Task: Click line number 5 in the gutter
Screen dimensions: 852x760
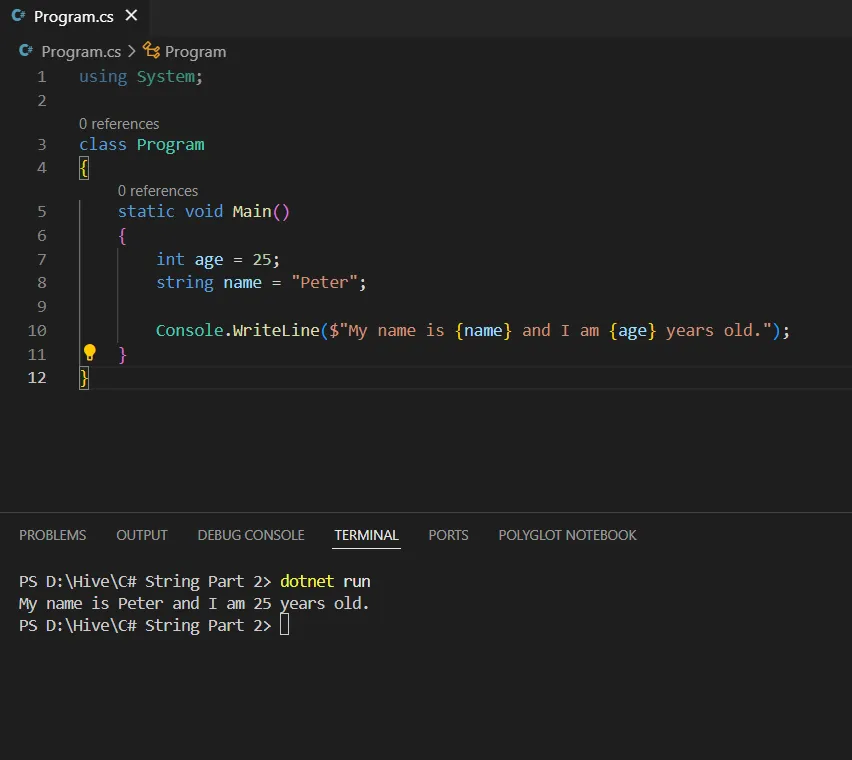Action: tap(42, 211)
